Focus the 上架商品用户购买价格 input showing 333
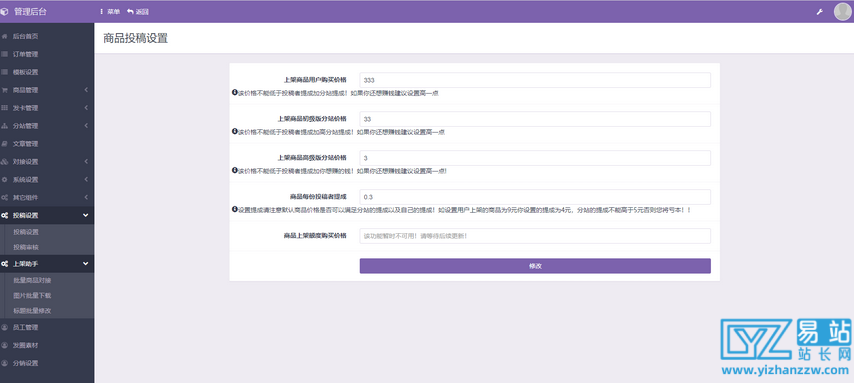The width and height of the screenshot is (854, 383). 535,80
